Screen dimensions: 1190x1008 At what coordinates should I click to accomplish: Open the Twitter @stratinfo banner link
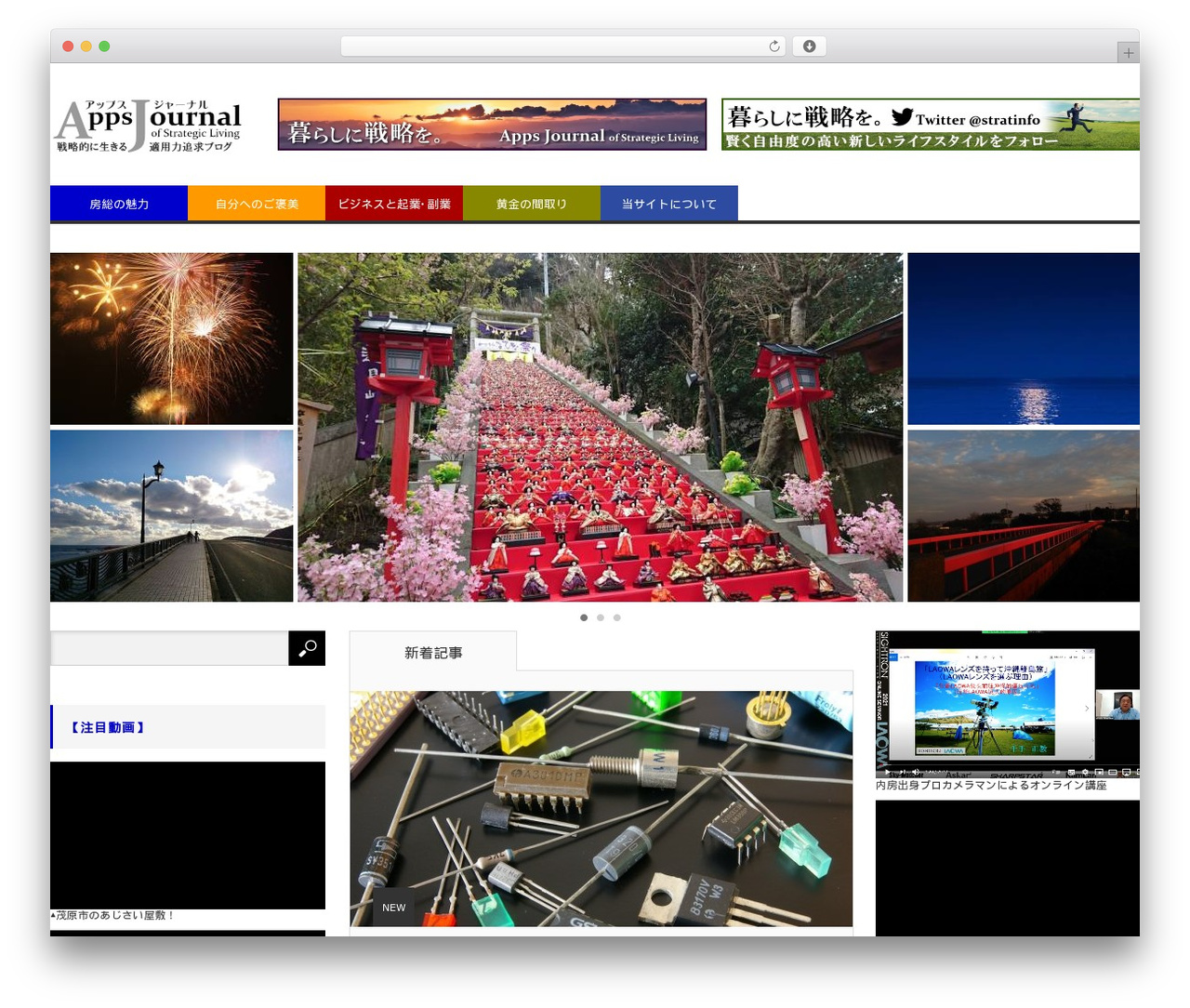tap(931, 125)
